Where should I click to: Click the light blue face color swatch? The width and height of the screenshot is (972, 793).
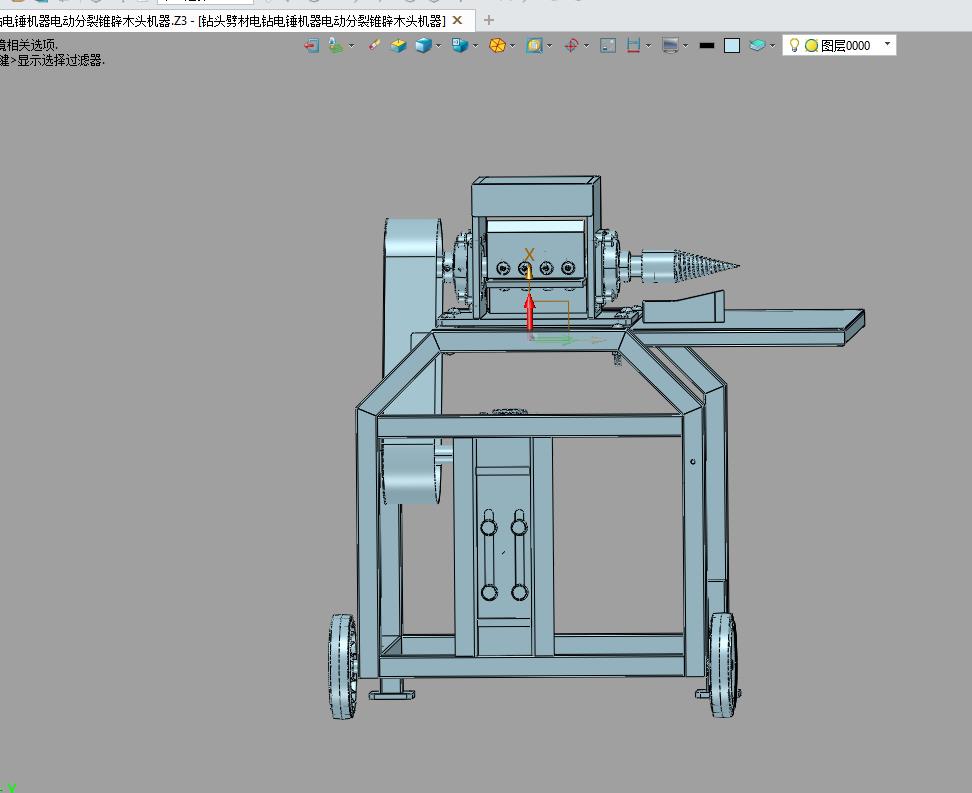point(732,45)
